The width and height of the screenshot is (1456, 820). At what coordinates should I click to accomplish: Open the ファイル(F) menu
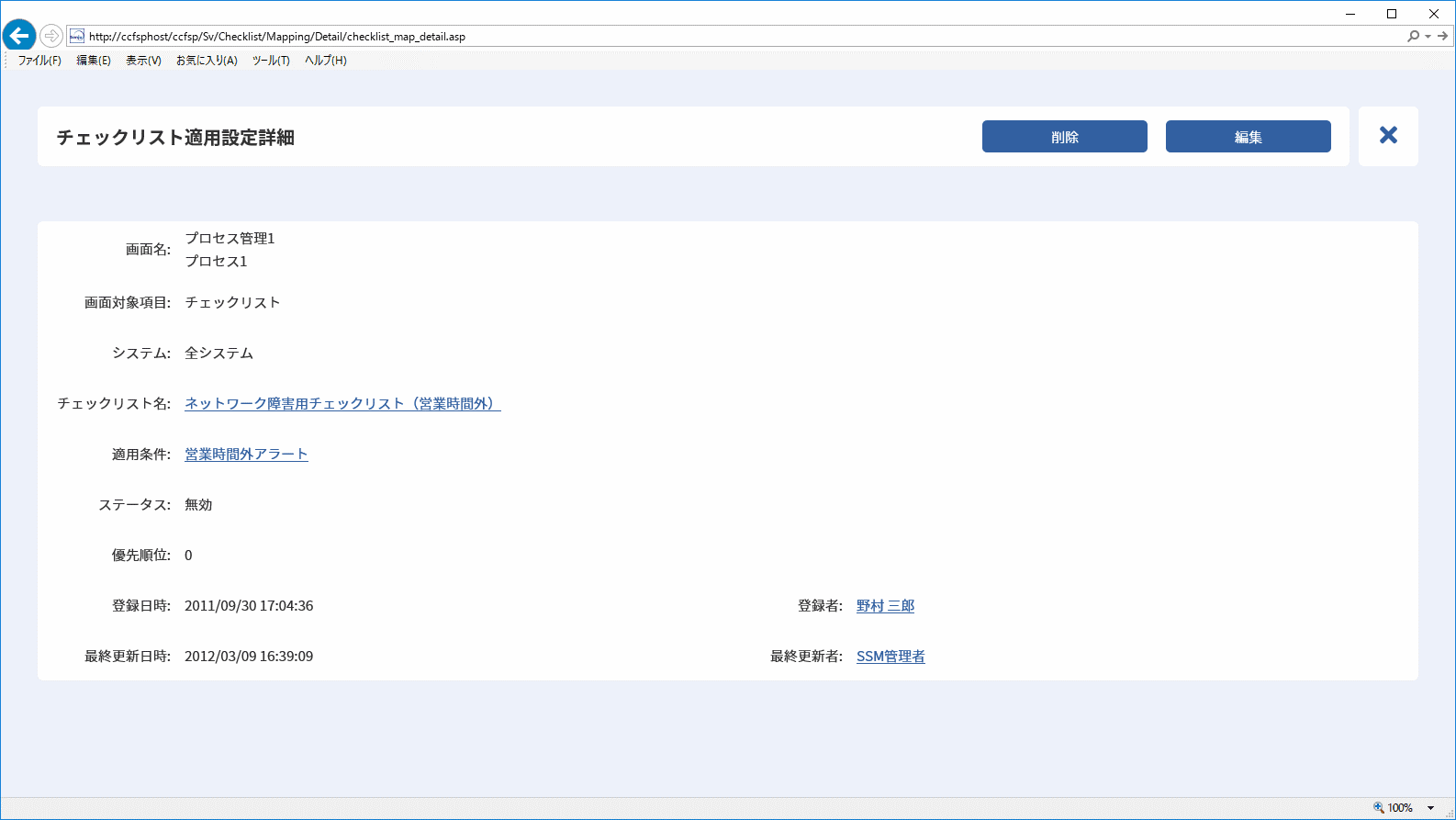[x=39, y=61]
